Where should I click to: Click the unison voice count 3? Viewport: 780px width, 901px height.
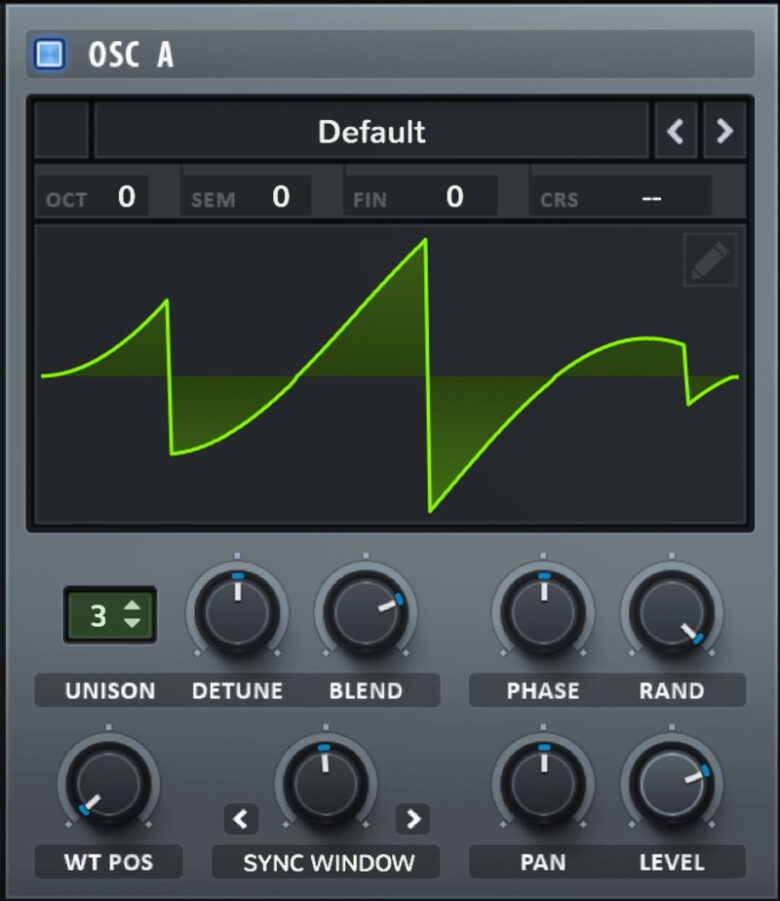[x=98, y=615]
